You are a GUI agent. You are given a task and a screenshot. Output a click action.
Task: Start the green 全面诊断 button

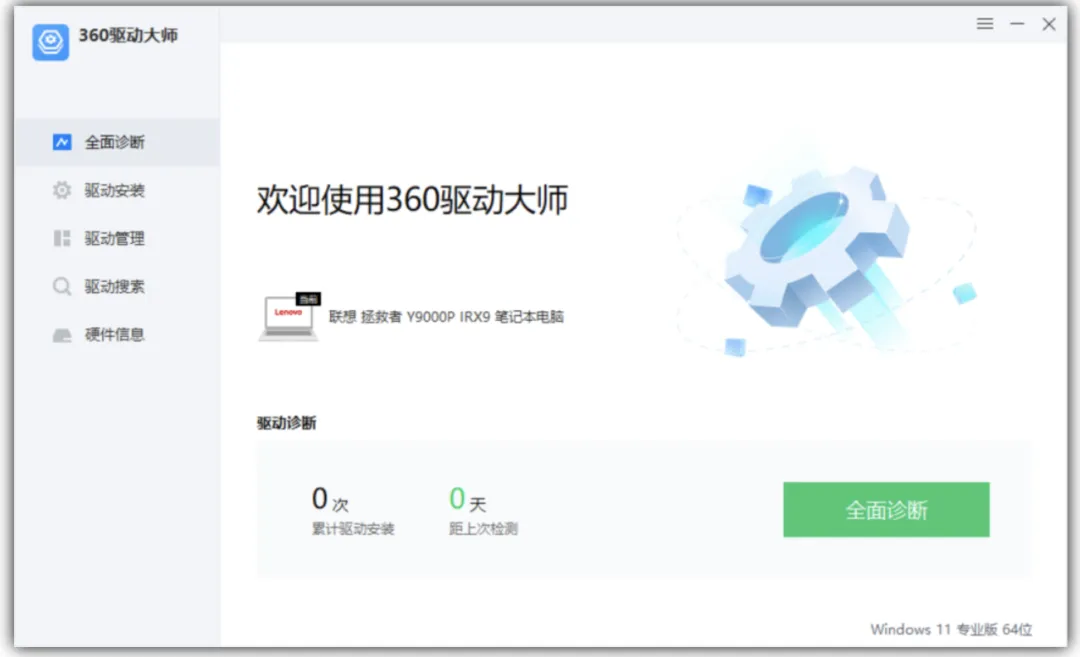[x=886, y=510]
